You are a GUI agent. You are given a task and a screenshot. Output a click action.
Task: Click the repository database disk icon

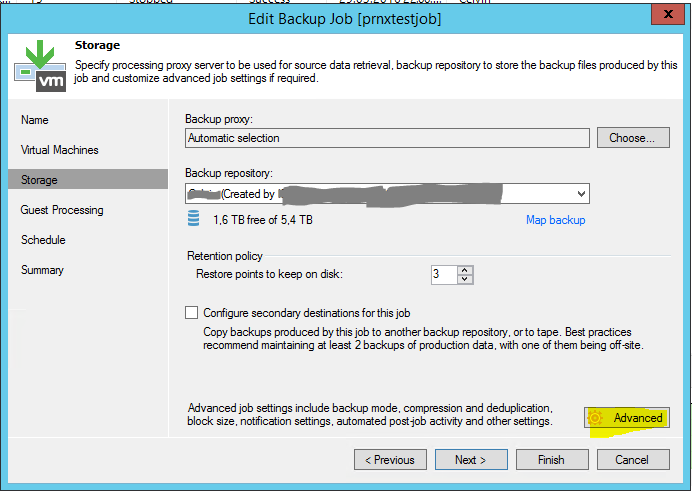point(193,219)
